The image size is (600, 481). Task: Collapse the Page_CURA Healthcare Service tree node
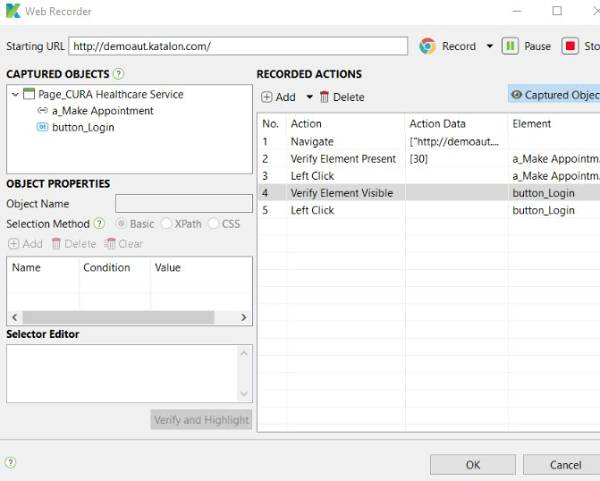click(x=15, y=94)
